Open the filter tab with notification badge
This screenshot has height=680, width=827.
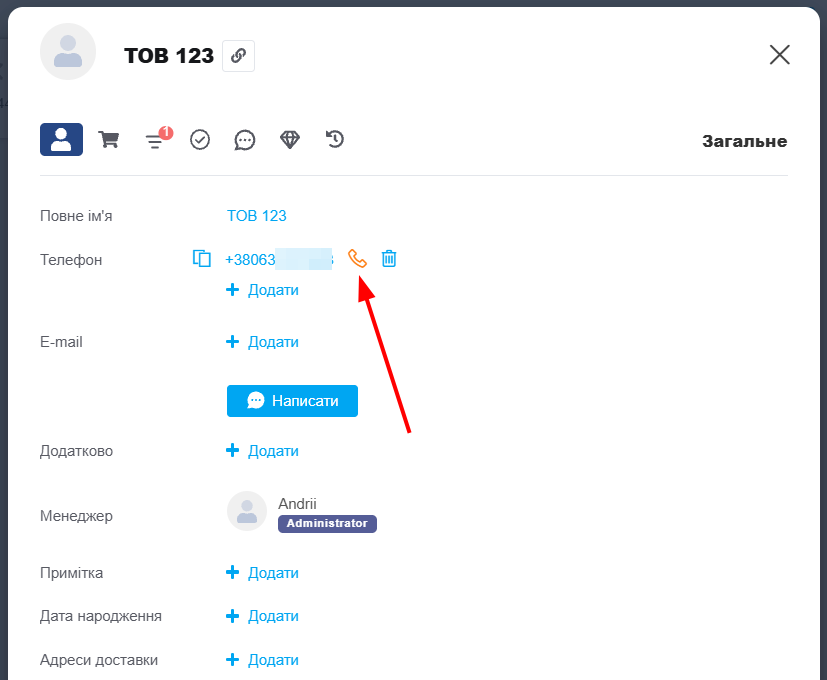[x=155, y=140]
